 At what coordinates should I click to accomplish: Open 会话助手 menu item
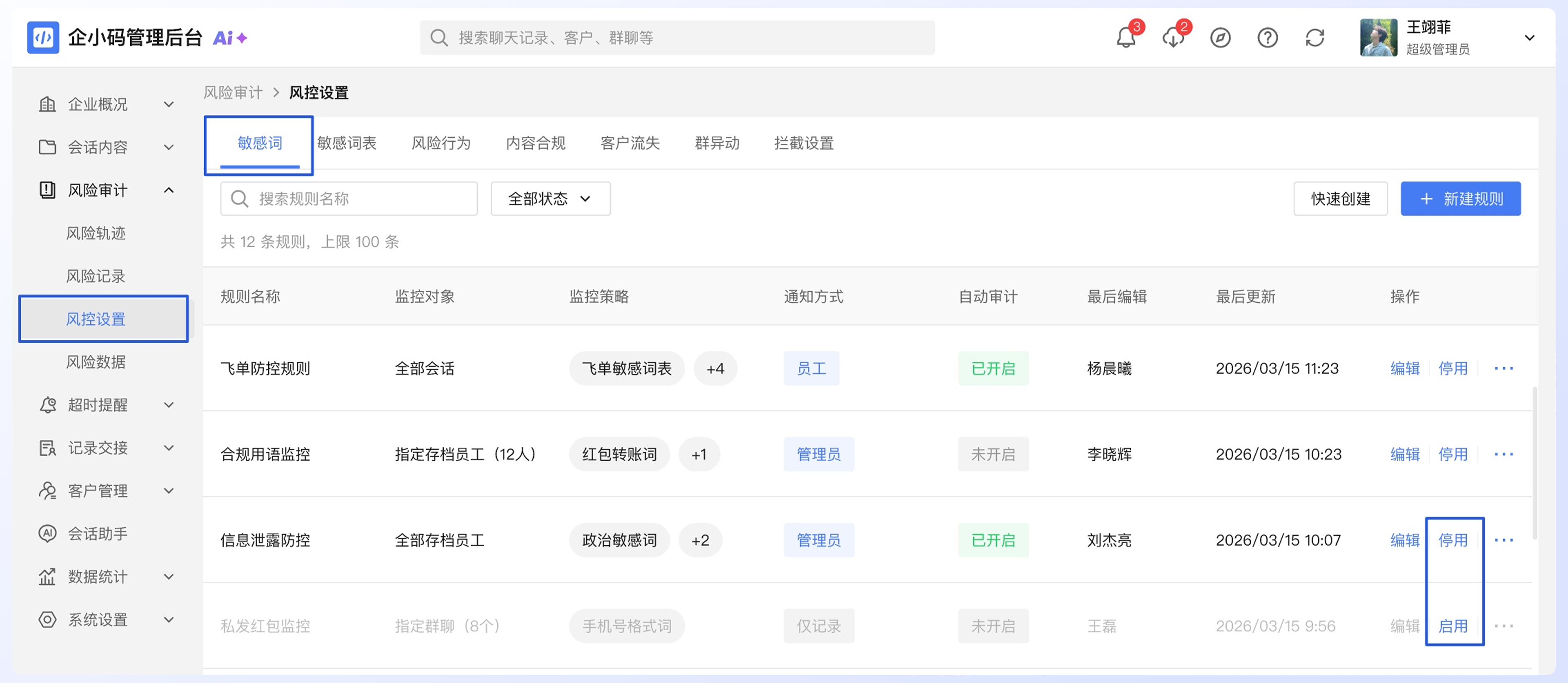[98, 534]
